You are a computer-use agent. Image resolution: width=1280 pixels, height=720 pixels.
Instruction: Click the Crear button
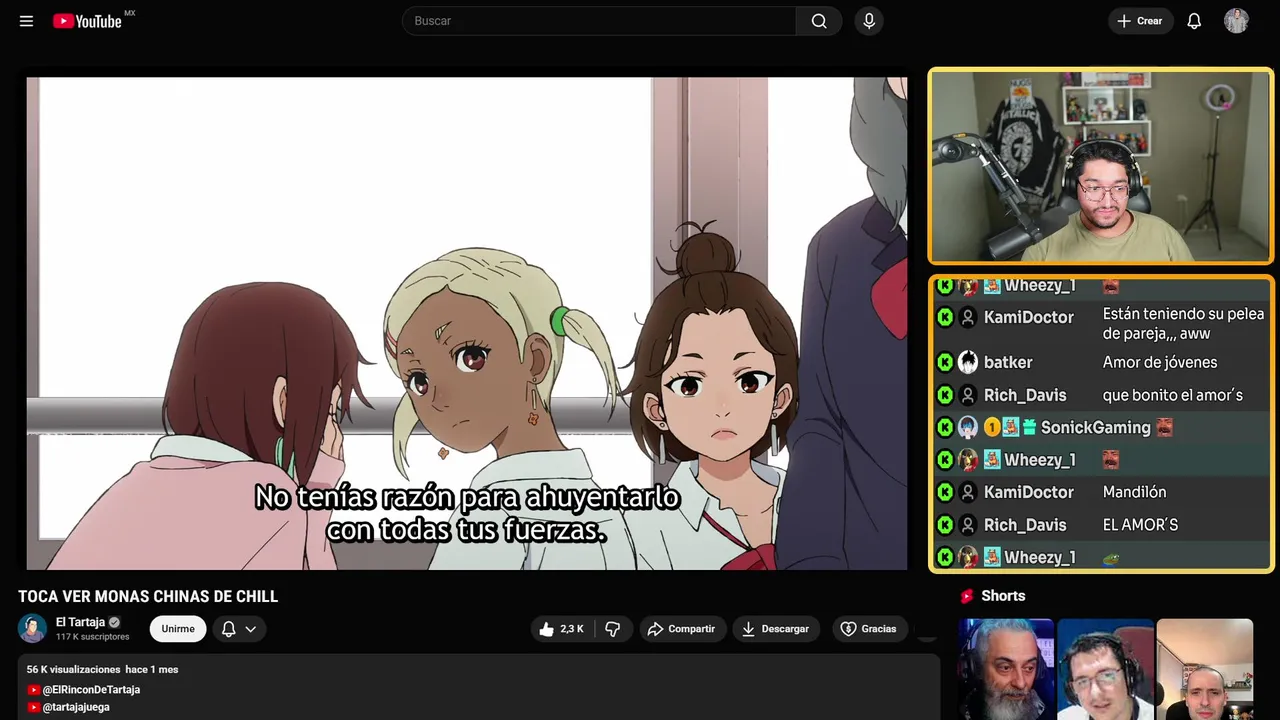(1140, 21)
